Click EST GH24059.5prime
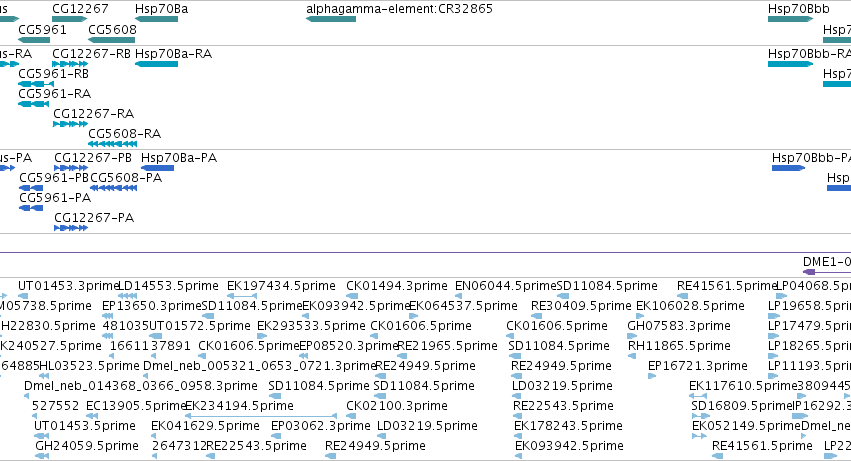851x461 pixels. (87, 446)
